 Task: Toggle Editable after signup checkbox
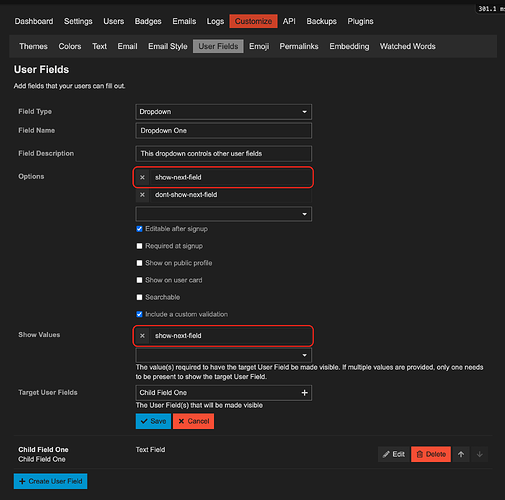click(x=139, y=229)
